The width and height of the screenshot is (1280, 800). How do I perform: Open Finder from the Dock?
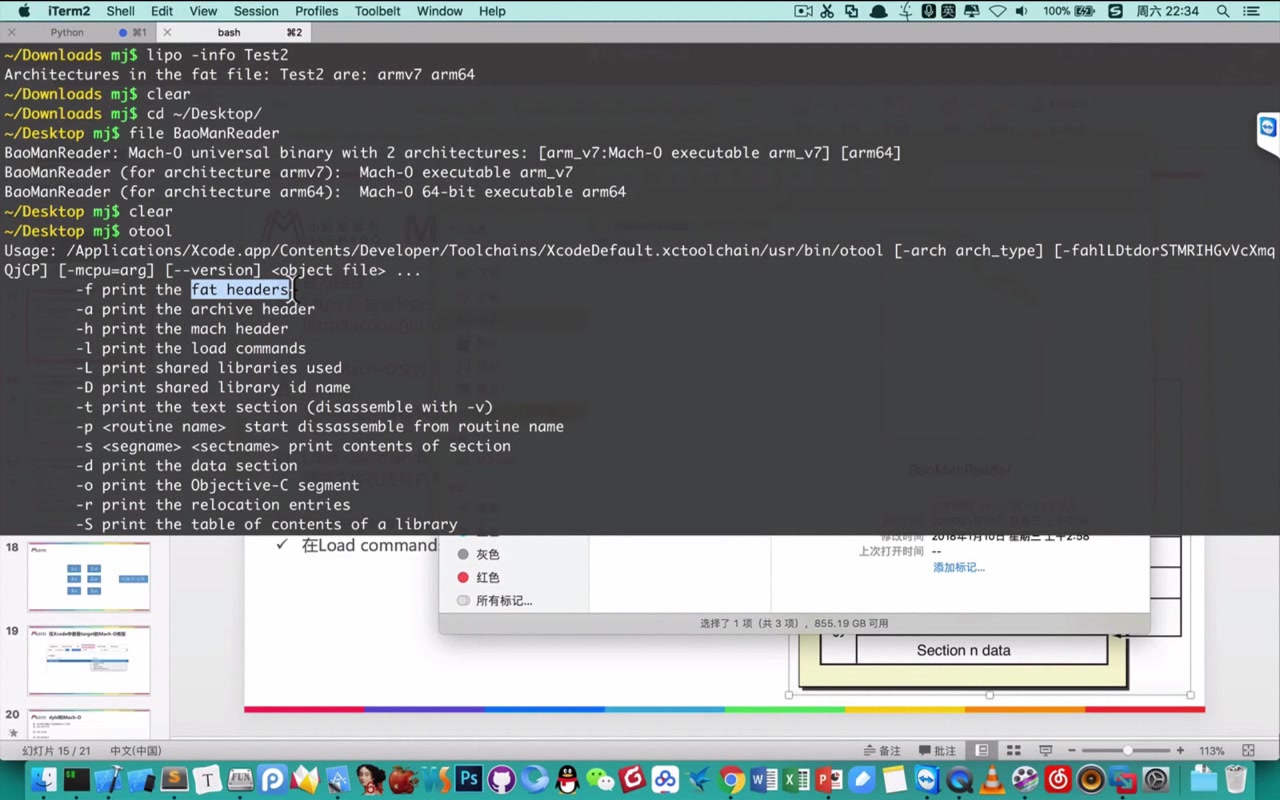44,779
